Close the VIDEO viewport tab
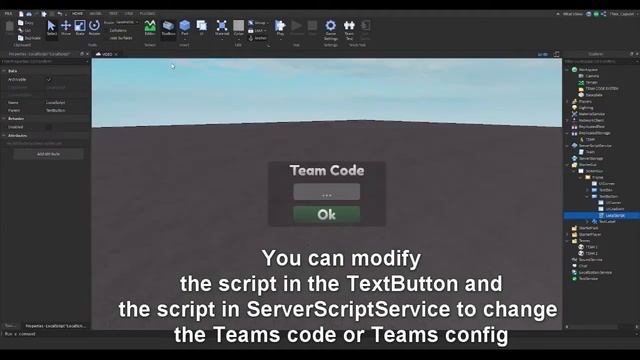 [116, 54]
